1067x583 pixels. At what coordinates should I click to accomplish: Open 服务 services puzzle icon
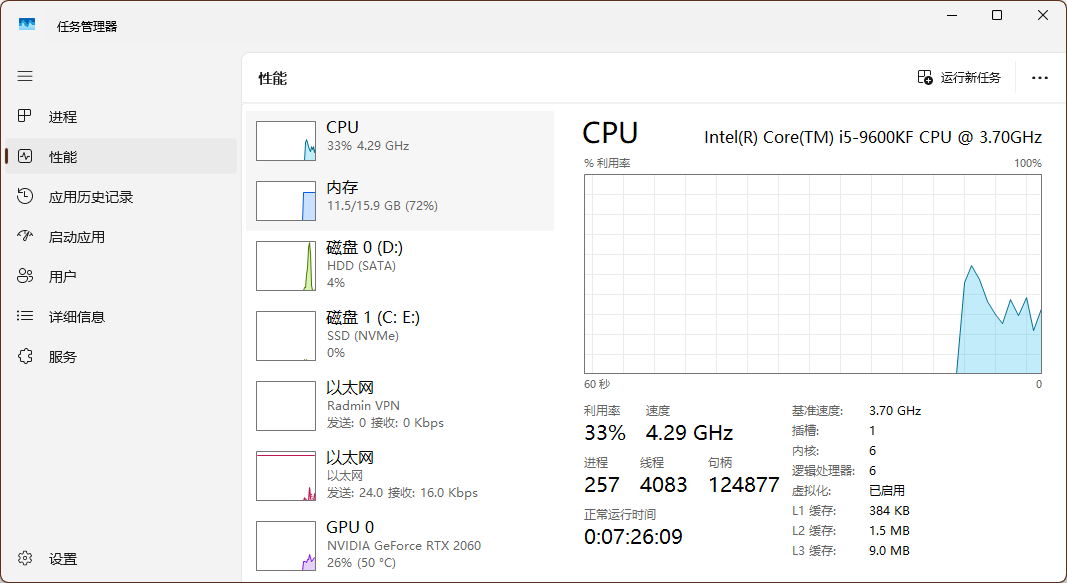pos(26,357)
